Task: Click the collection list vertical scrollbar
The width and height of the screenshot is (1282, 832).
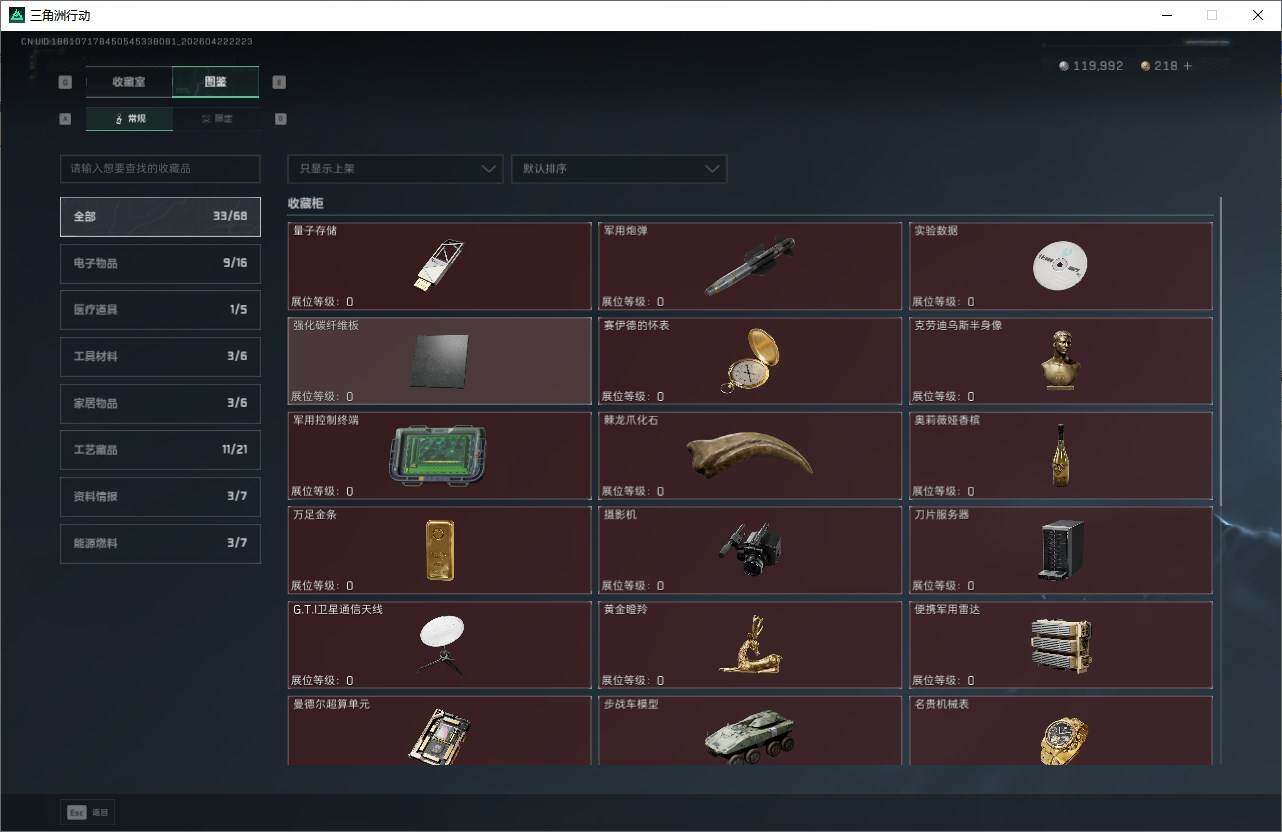Action: click(1221, 350)
